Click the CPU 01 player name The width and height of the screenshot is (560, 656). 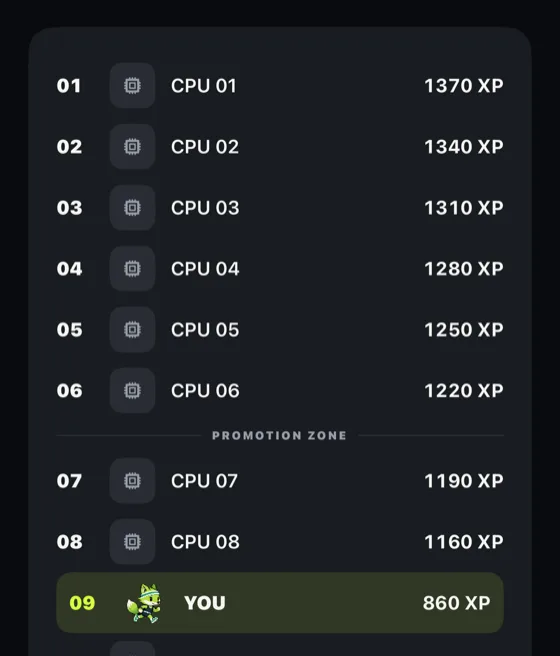pyautogui.click(x=204, y=86)
